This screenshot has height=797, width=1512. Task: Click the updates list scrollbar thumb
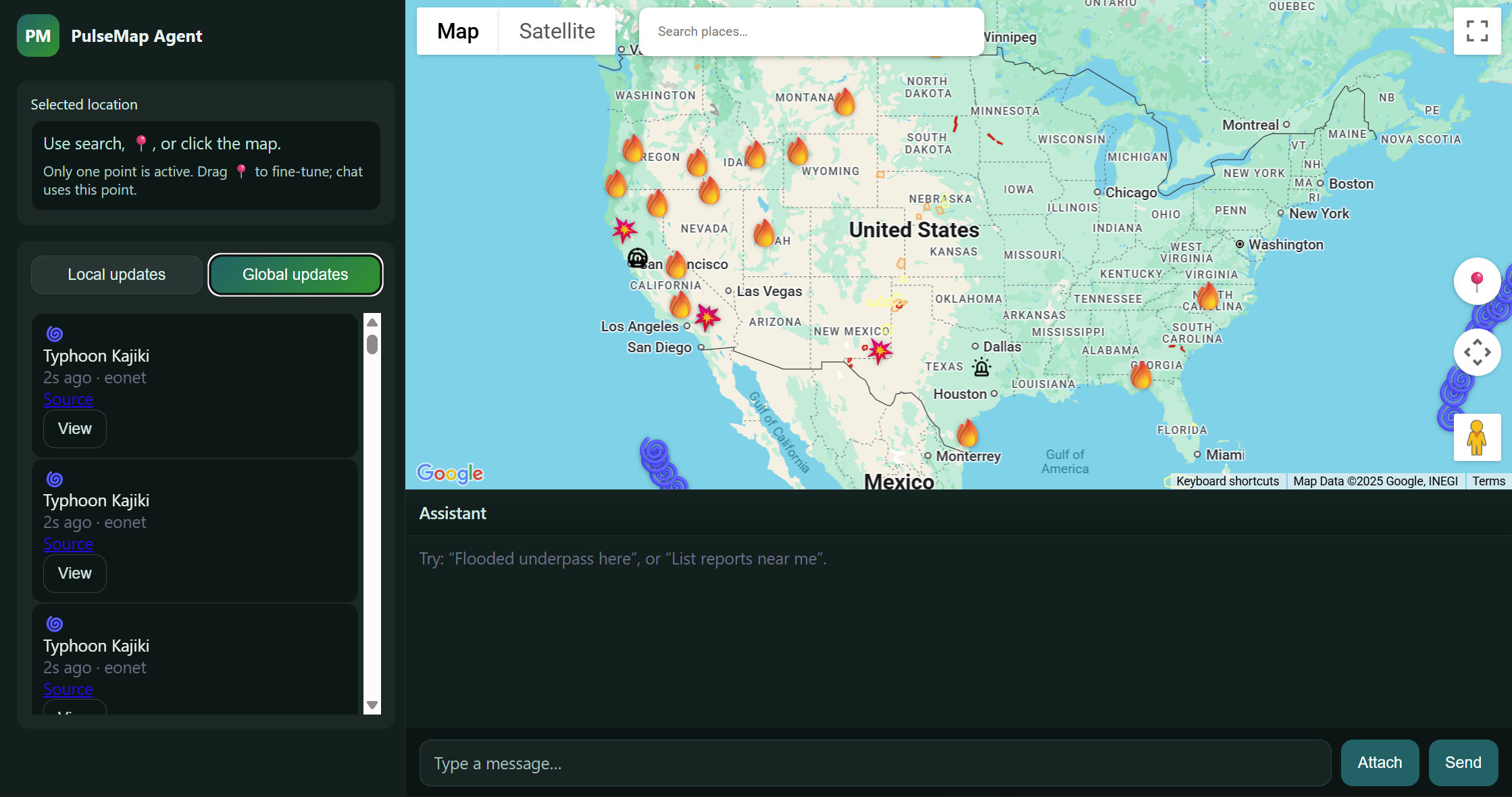tap(372, 345)
